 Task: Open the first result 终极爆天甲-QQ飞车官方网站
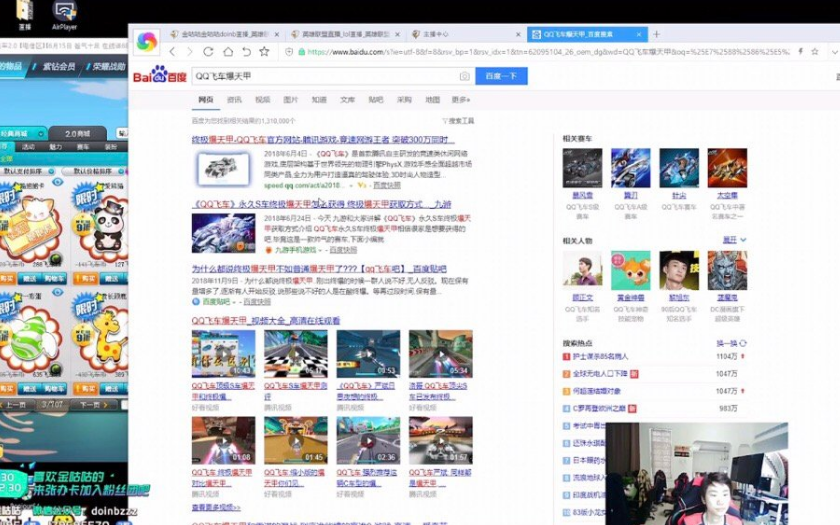tap(323, 140)
